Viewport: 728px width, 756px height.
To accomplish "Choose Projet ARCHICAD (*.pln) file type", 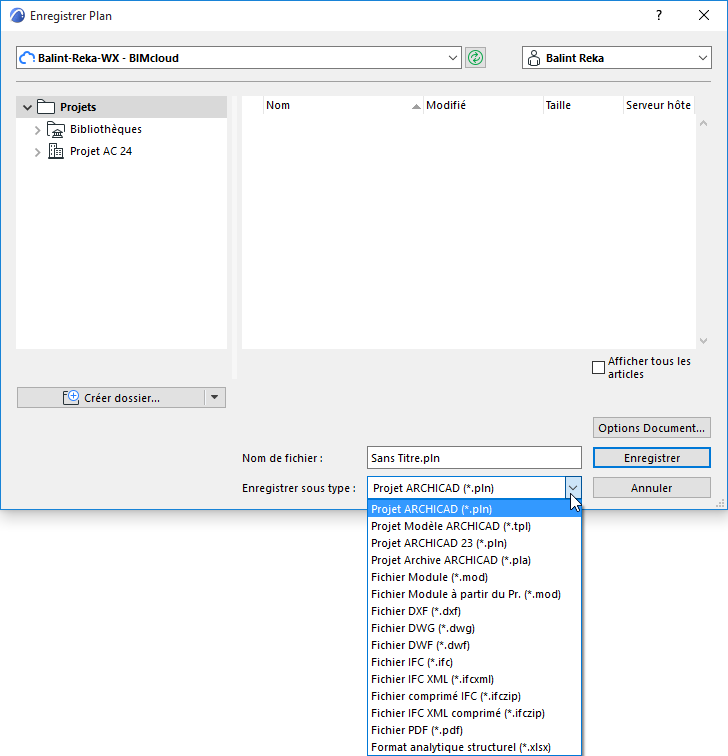I will 474,509.
